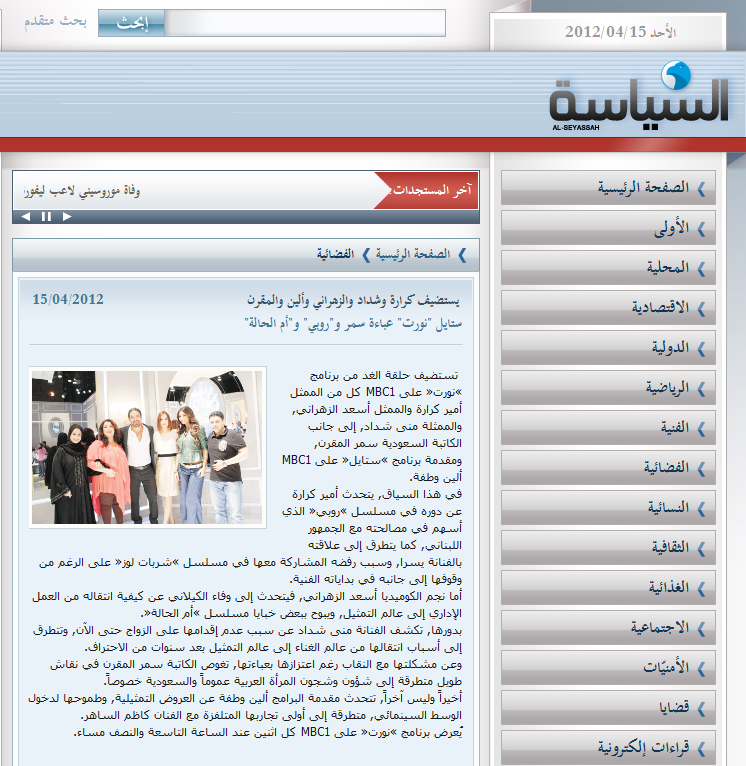The width and height of the screenshot is (746, 766).
Task: Open the قضايا section in sidebar
Action: (x=608, y=708)
